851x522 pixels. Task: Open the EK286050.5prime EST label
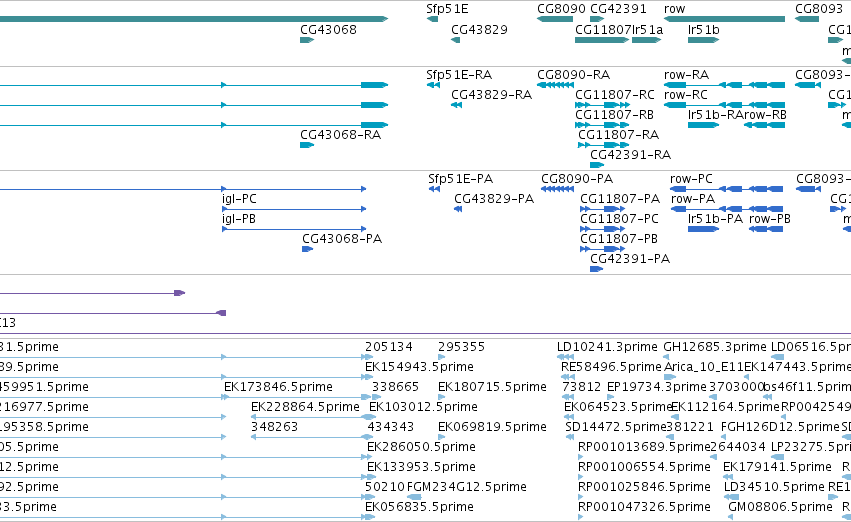pyautogui.click(x=421, y=448)
